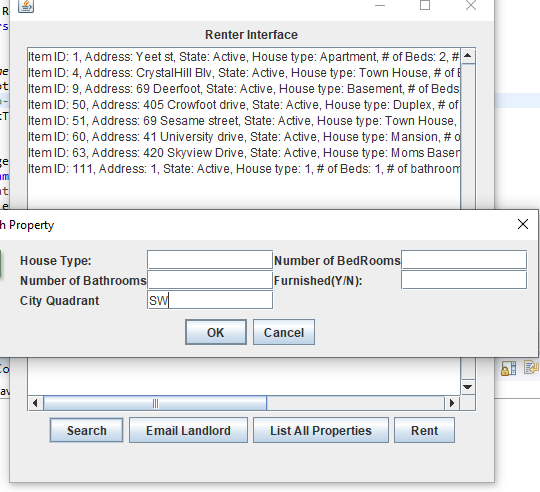
Task: Click the vertical scrollbar up arrow
Action: click(x=468, y=55)
